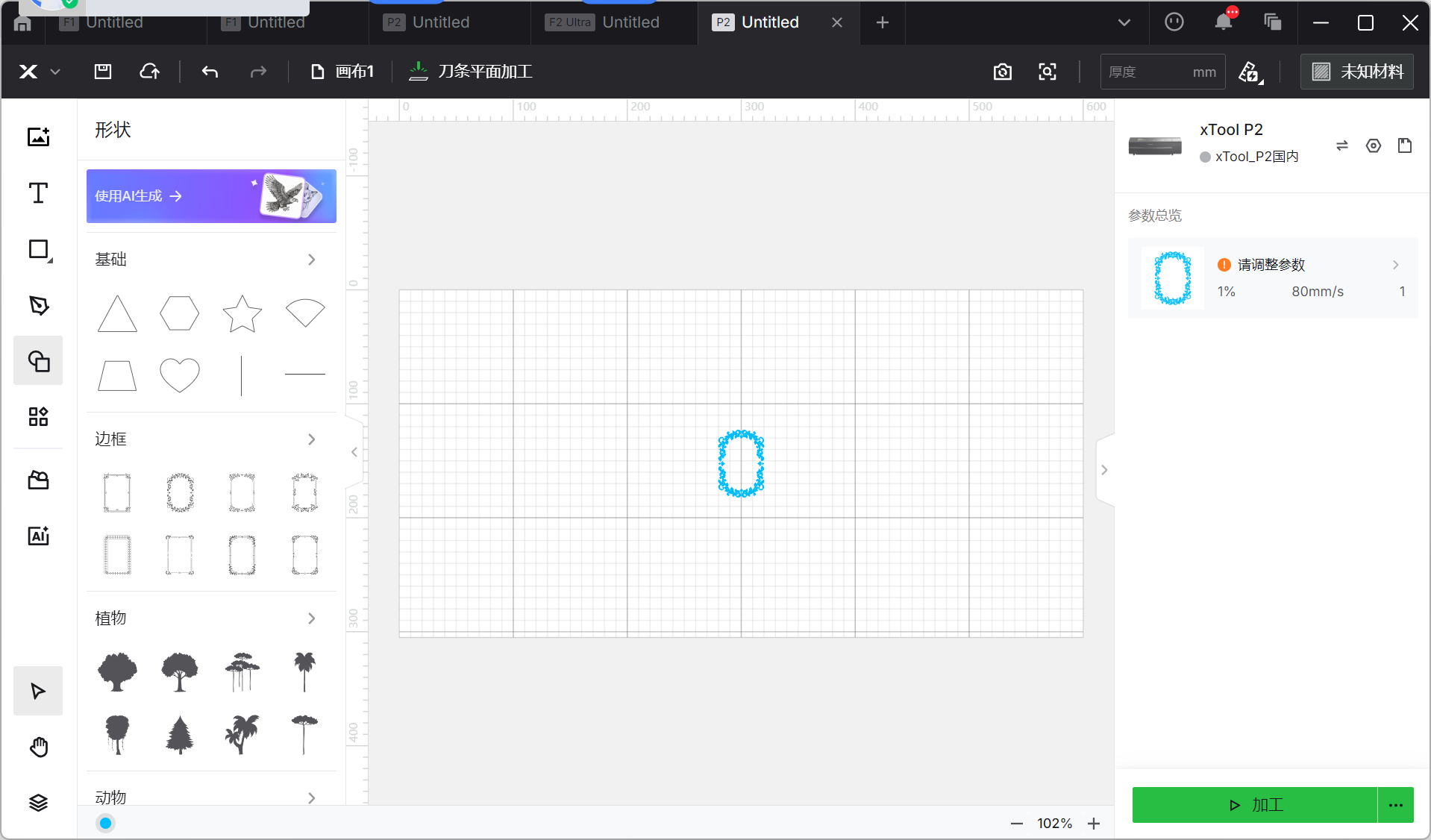Click the 使用AI生成 banner
The width and height of the screenshot is (1431, 840).
click(211, 196)
